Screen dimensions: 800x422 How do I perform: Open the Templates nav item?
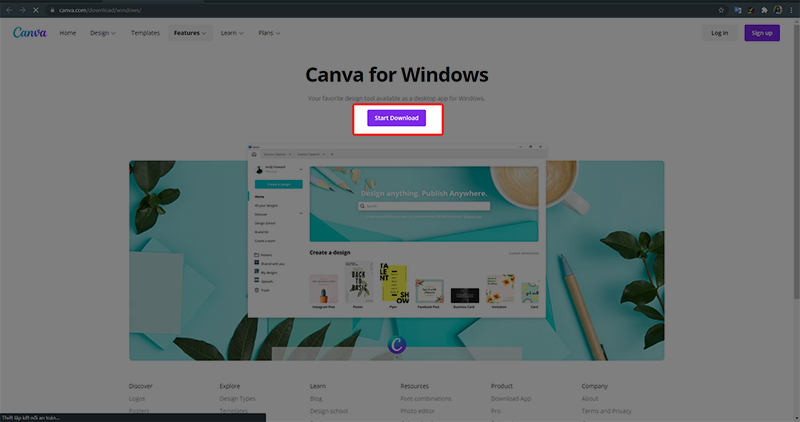tap(146, 33)
